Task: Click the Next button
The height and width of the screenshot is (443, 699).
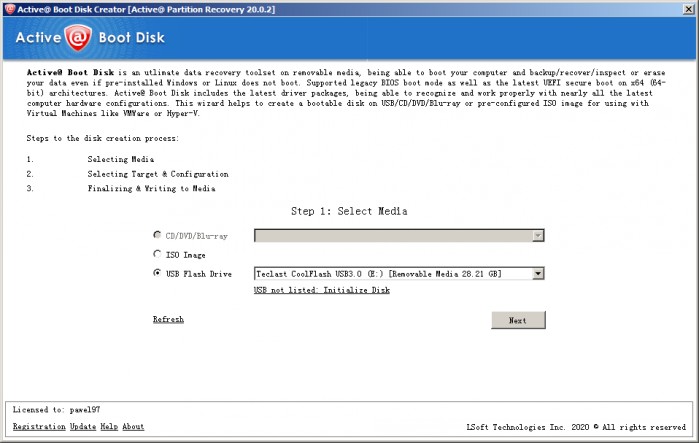Action: click(x=518, y=320)
